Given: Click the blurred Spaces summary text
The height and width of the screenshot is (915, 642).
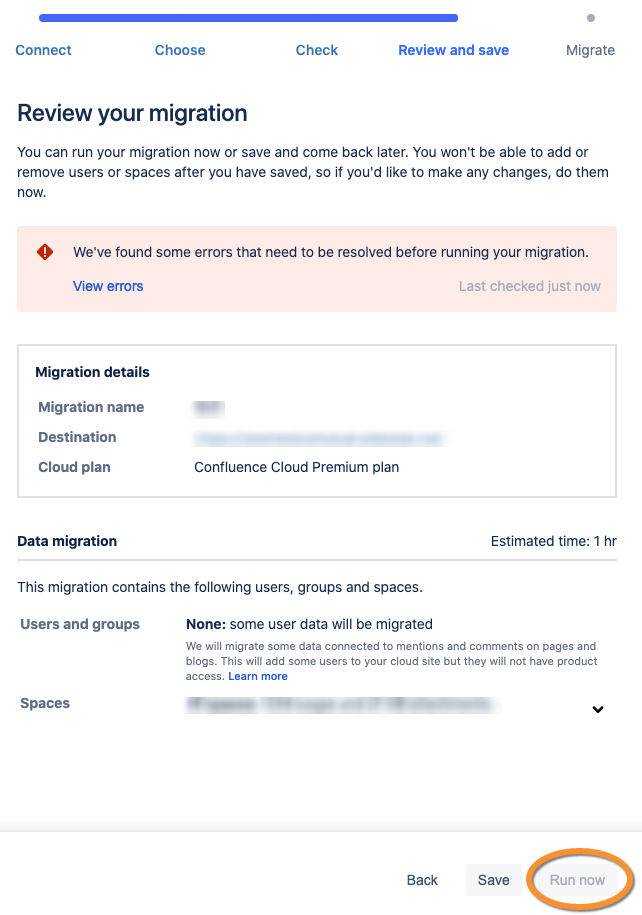Looking at the screenshot, I should coord(343,705).
